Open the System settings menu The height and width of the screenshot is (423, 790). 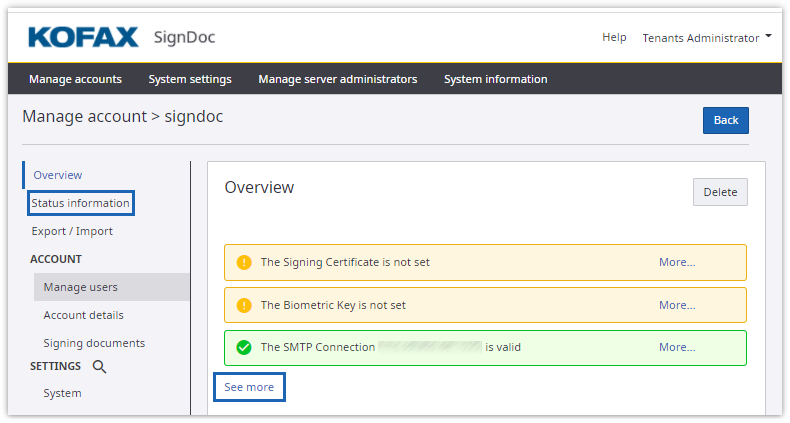coord(190,79)
